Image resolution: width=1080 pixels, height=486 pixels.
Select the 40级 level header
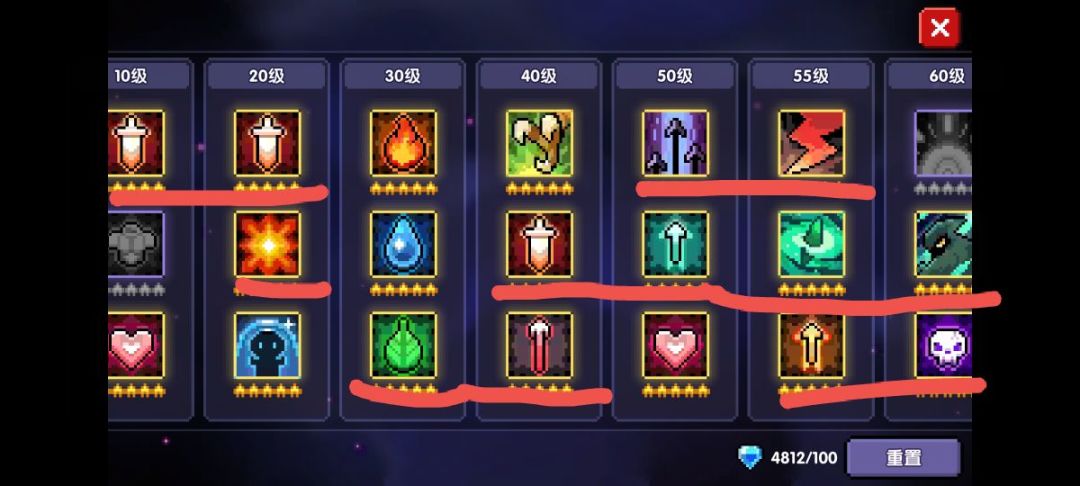539,76
